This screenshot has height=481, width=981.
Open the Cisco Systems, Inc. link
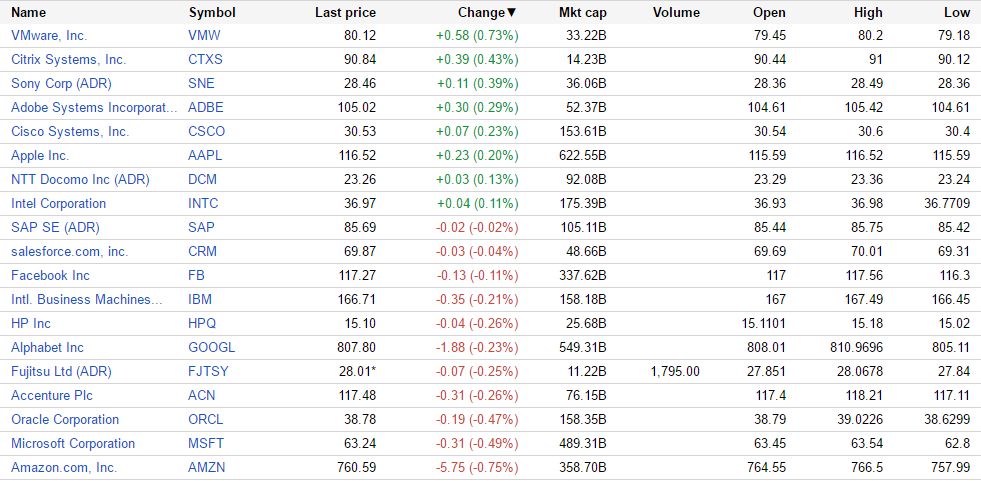[70, 131]
